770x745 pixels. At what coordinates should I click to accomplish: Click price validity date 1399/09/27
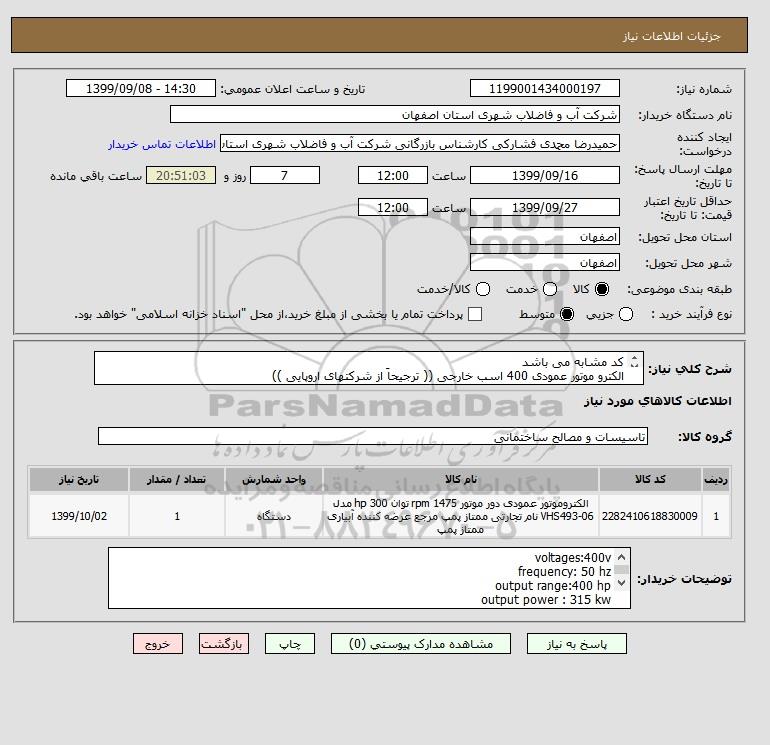coord(545,207)
